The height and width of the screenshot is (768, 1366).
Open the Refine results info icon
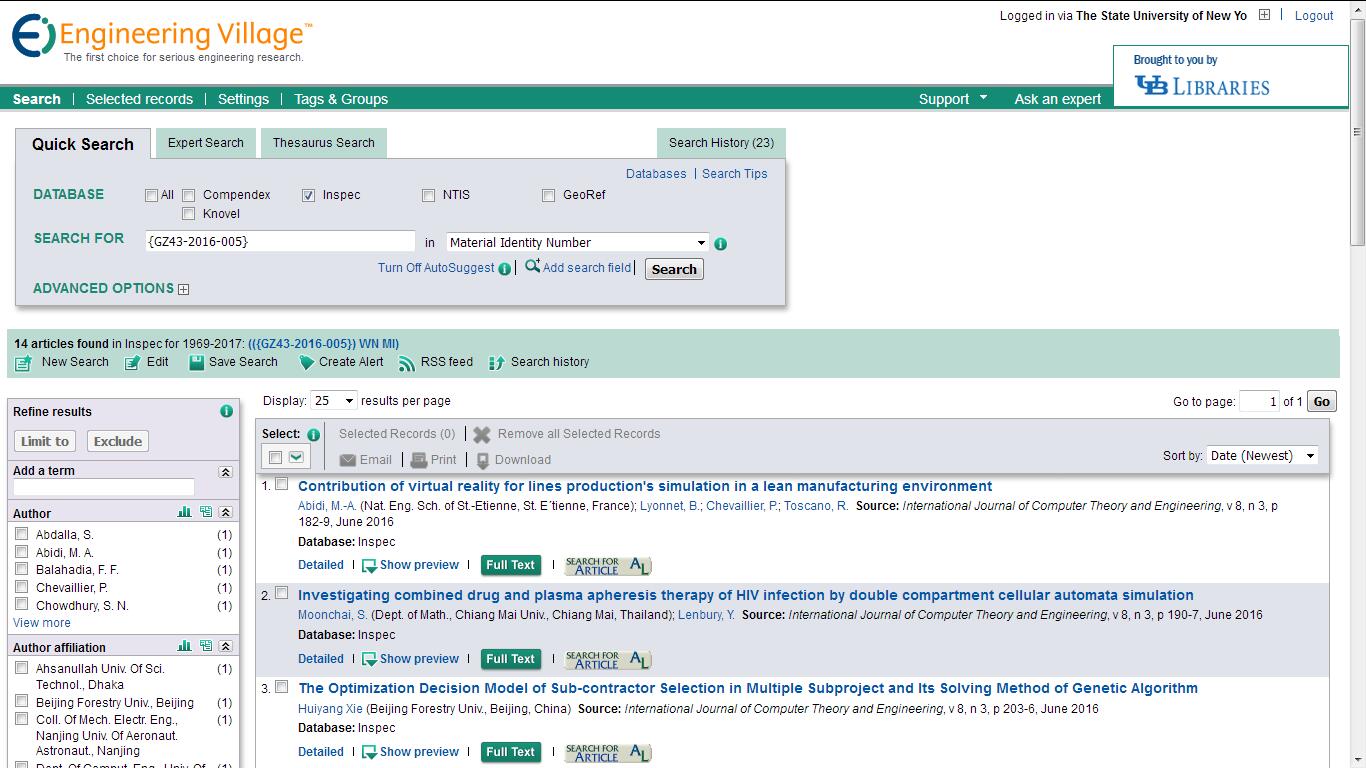click(x=226, y=411)
